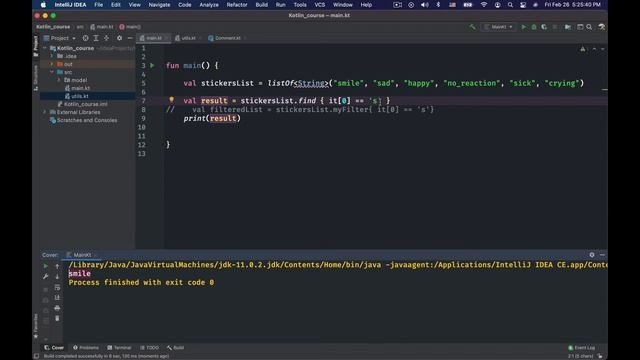Viewport: 640px width, 360px height.
Task: Open the MainKt run configuration dropdown
Action: click(x=499, y=27)
